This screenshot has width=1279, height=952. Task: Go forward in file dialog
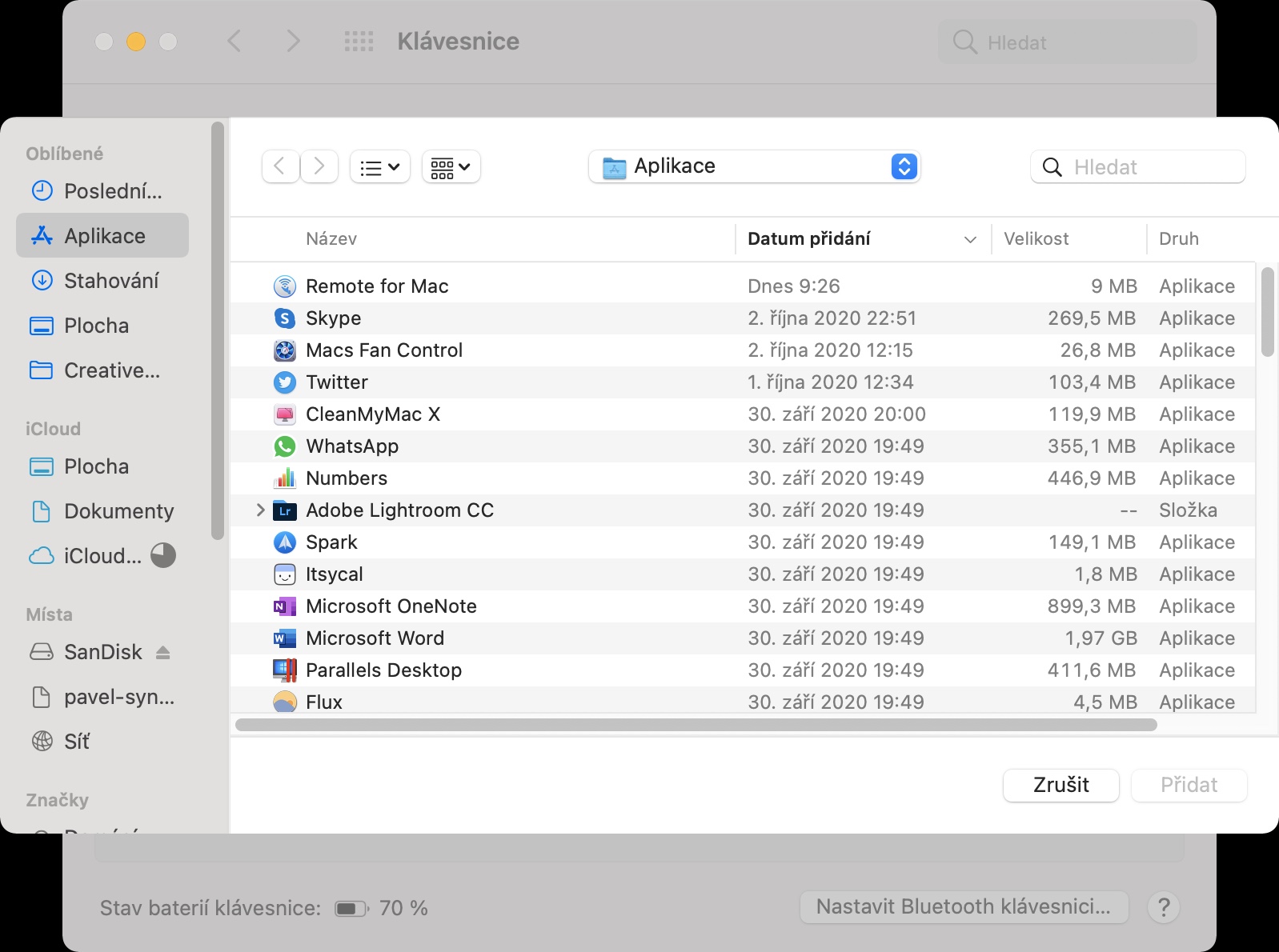(x=319, y=166)
